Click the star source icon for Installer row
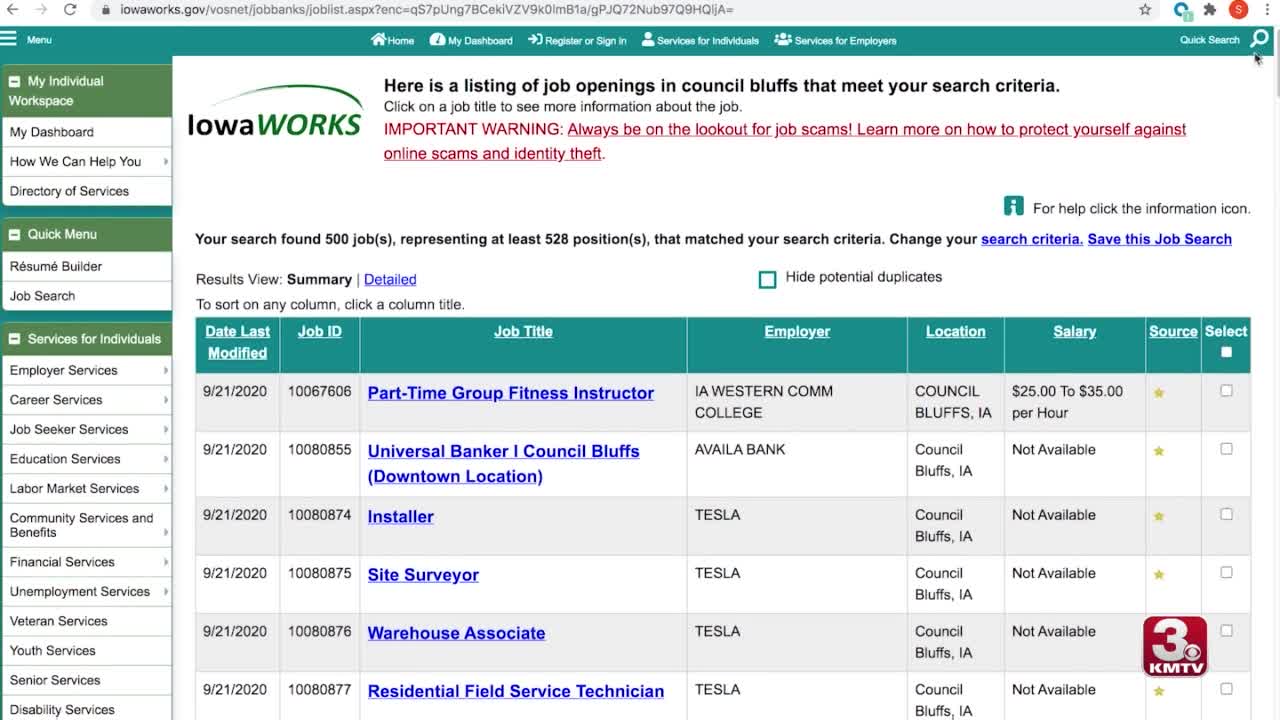Screen dimensions: 1280x720 coord(1159,516)
